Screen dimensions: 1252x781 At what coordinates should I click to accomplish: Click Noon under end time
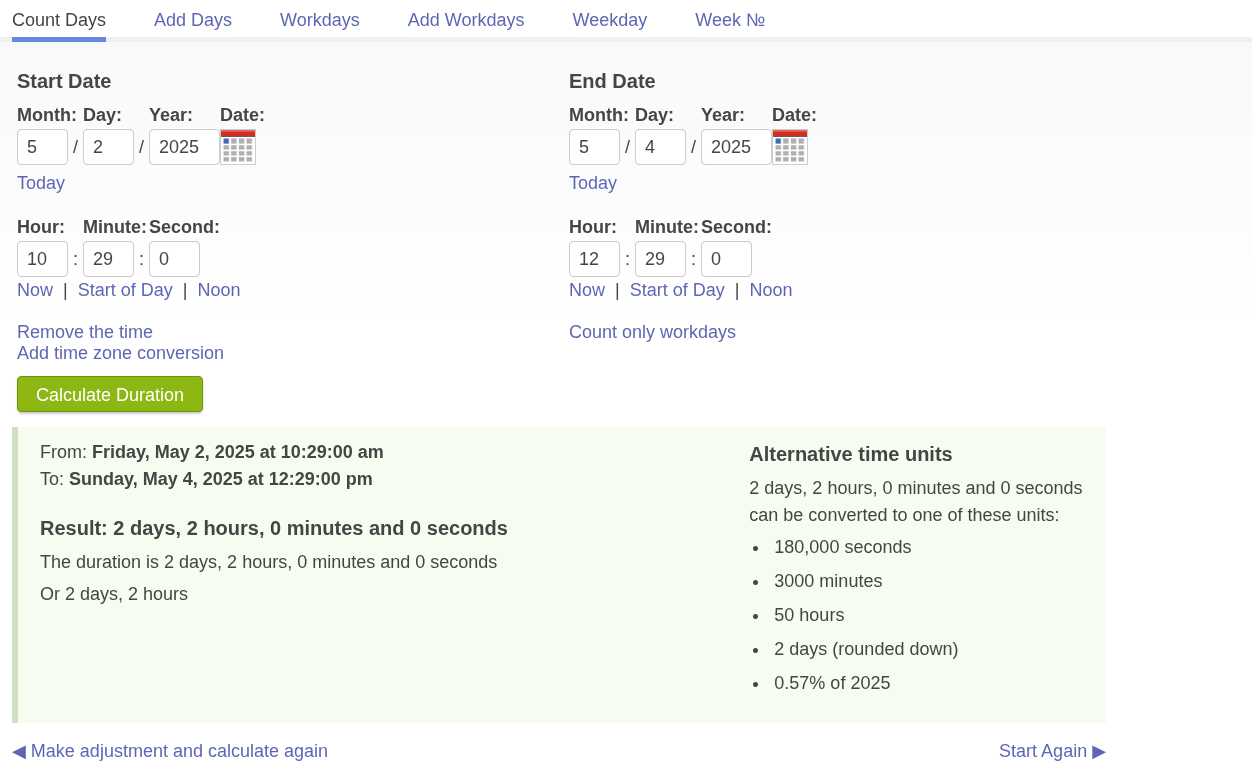coord(771,290)
